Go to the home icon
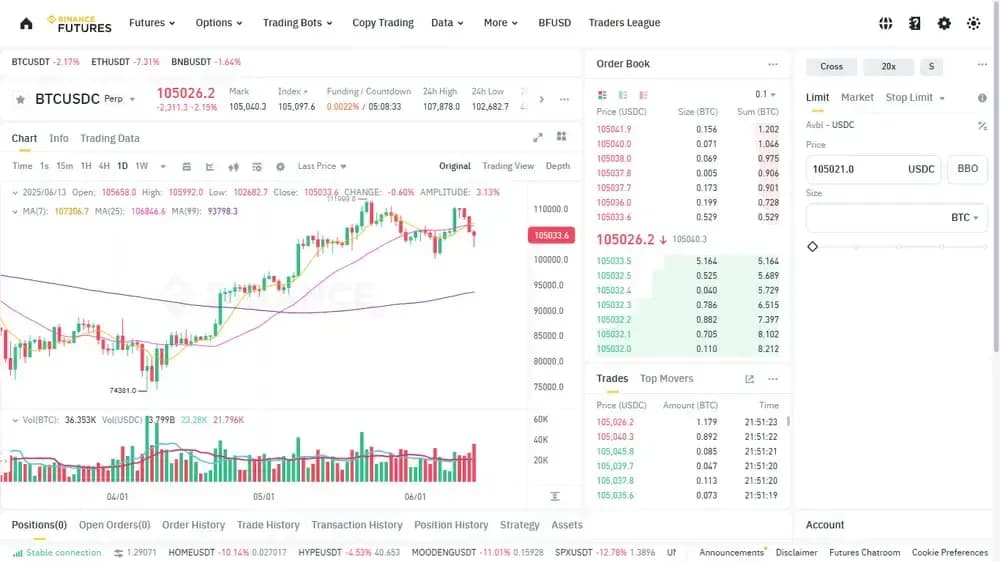 point(26,24)
